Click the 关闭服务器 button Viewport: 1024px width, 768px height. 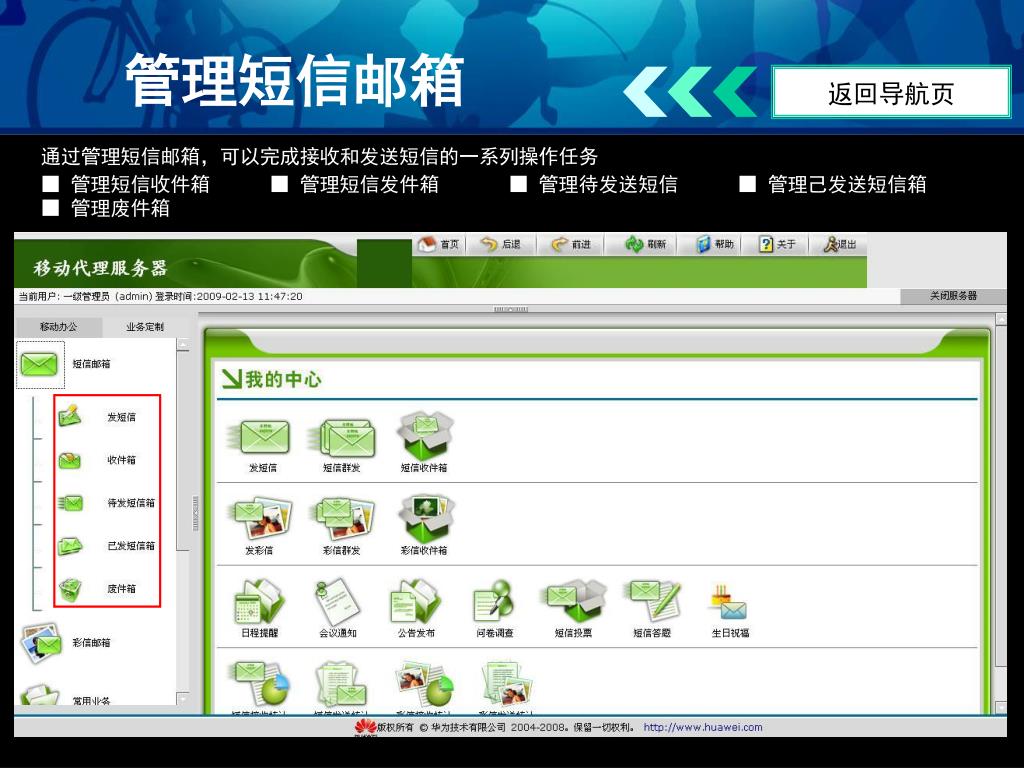[x=953, y=296]
